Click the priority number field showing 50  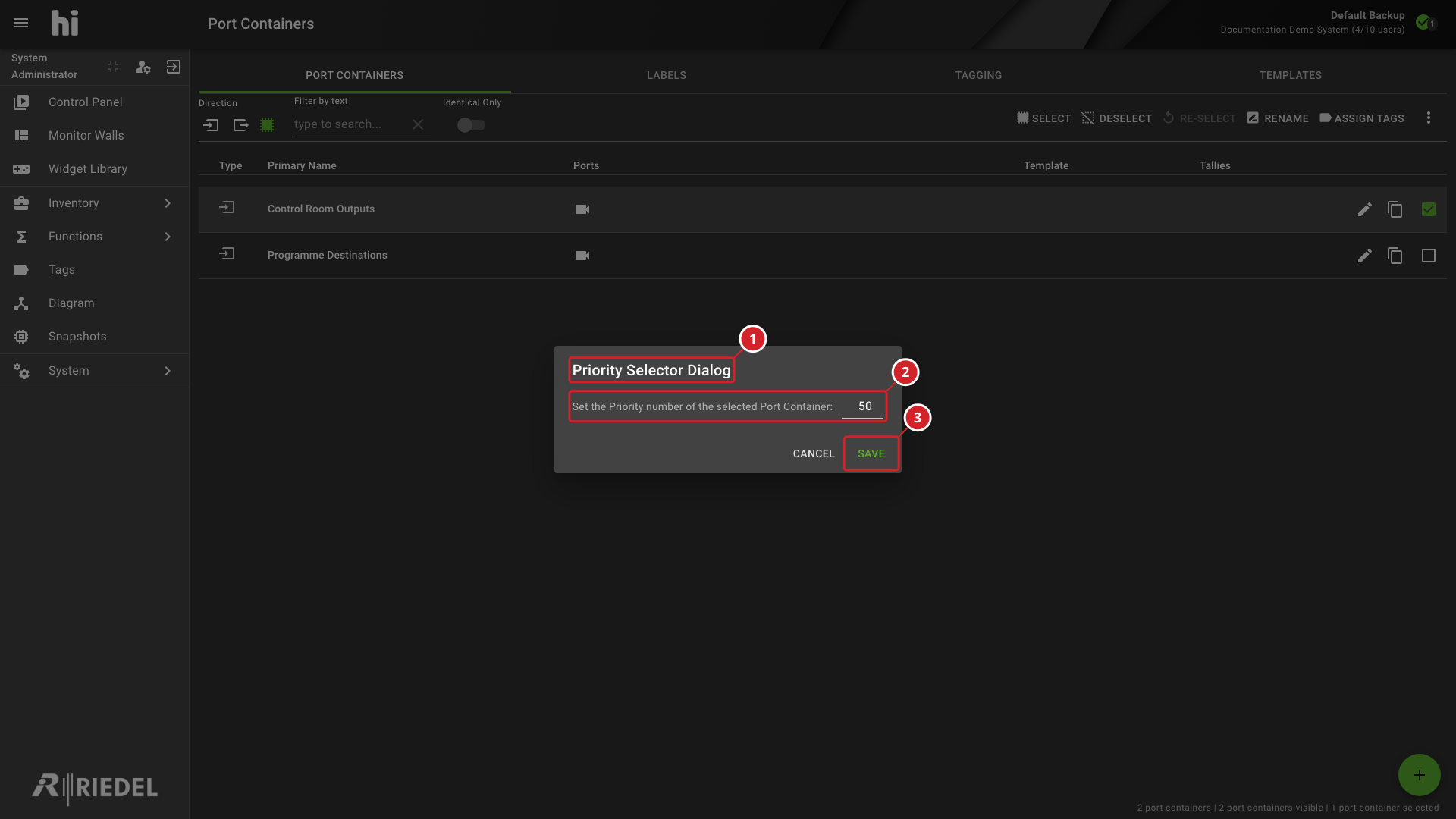863,406
